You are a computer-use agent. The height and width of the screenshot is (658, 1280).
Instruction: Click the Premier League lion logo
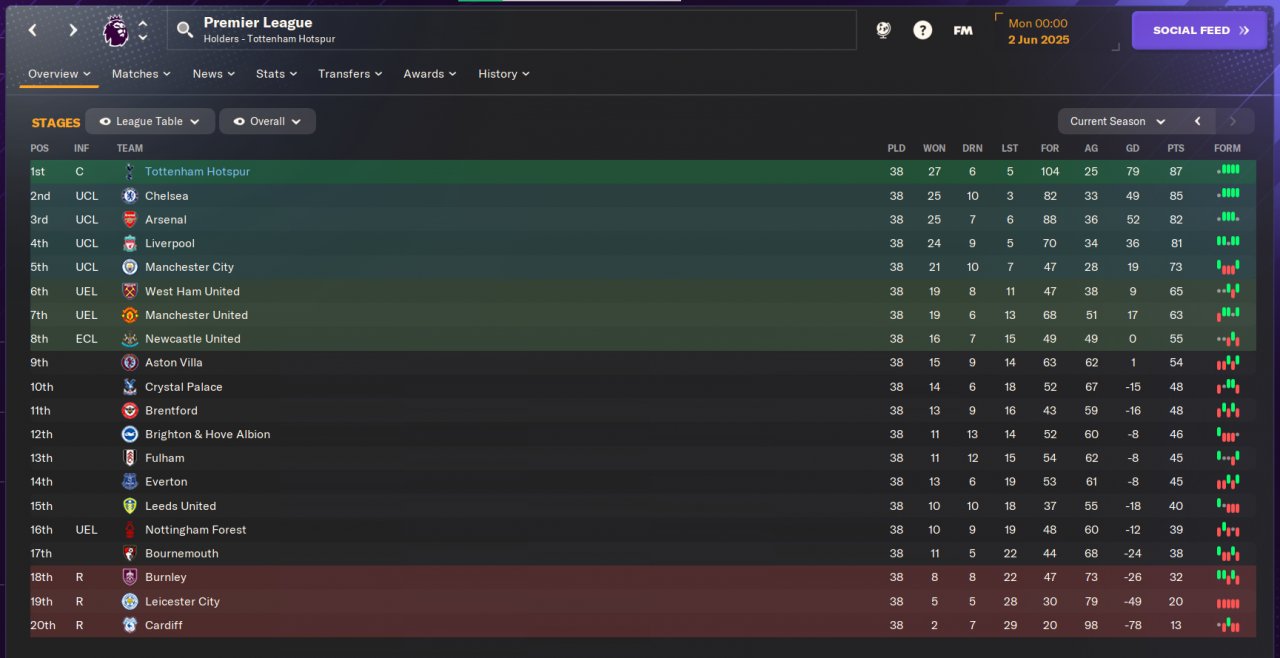pos(116,30)
